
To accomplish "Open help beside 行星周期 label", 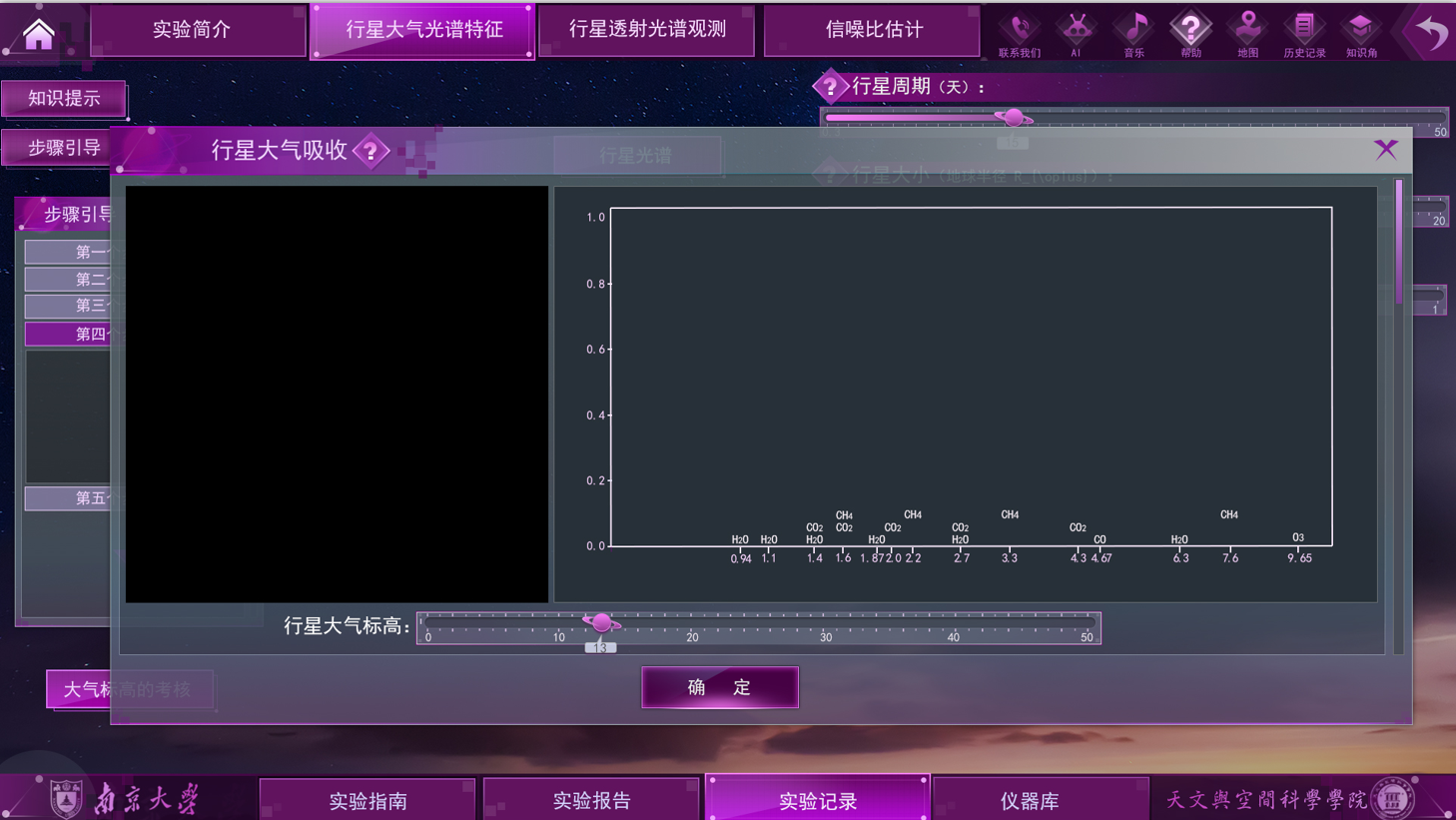I will click(x=832, y=87).
